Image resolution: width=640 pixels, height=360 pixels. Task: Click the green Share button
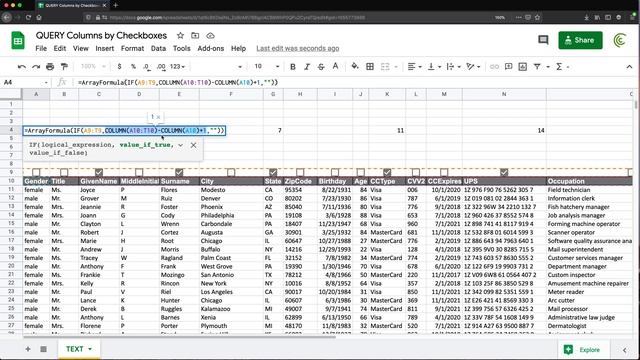tap(580, 40)
